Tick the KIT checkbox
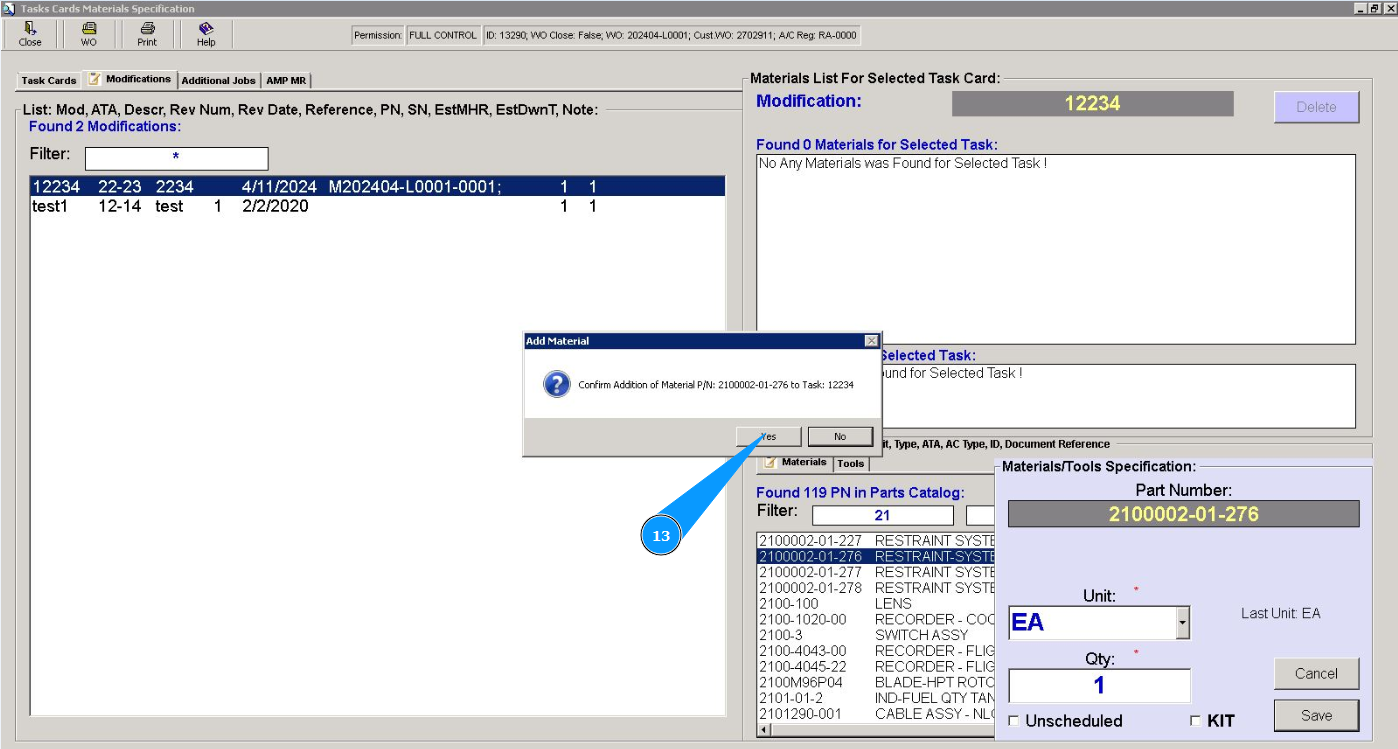1398x749 pixels. coord(1196,721)
